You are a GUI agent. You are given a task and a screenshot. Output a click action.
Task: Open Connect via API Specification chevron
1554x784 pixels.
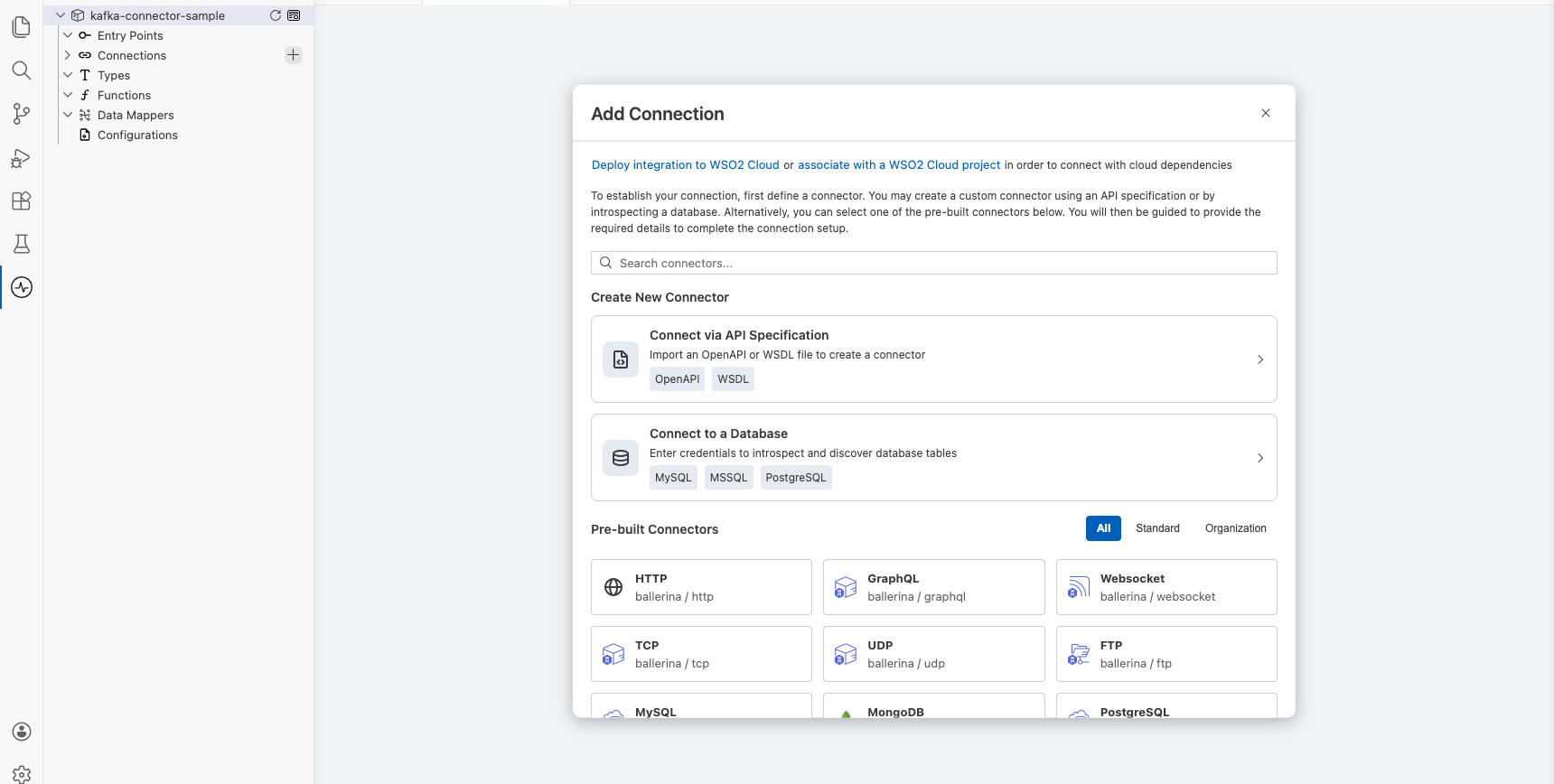[x=1260, y=359]
